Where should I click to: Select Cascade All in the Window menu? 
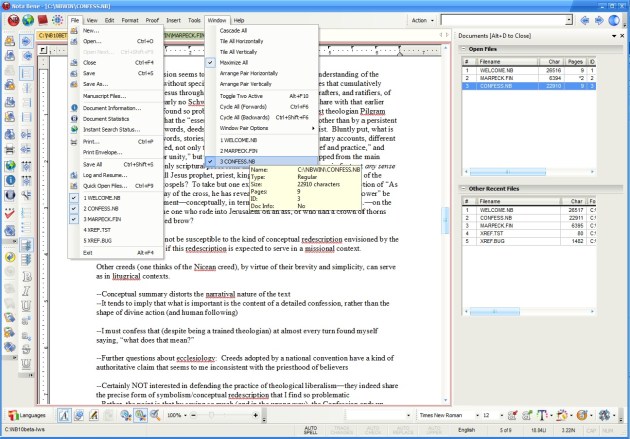262,31
